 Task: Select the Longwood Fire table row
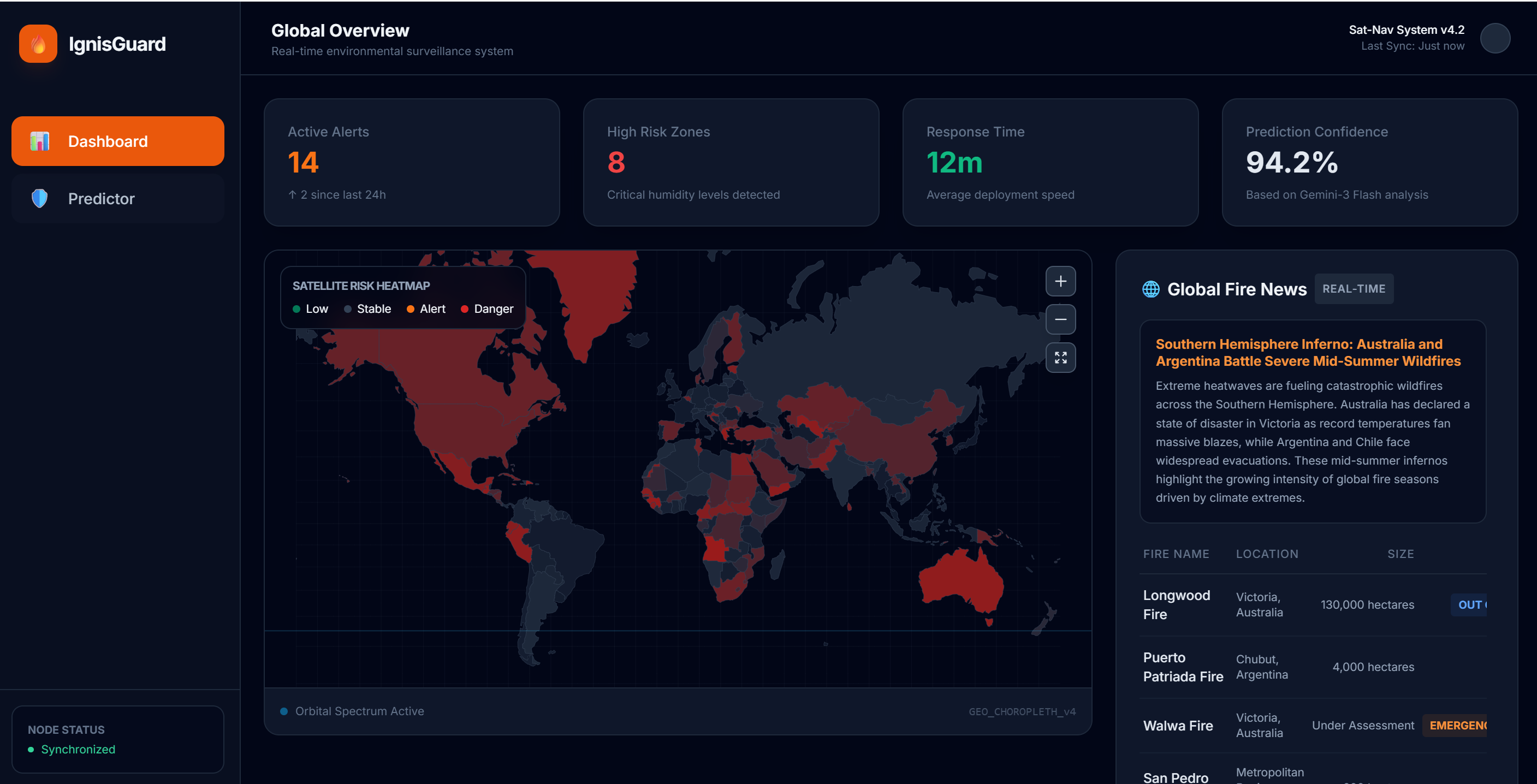pyautogui.click(x=1312, y=604)
